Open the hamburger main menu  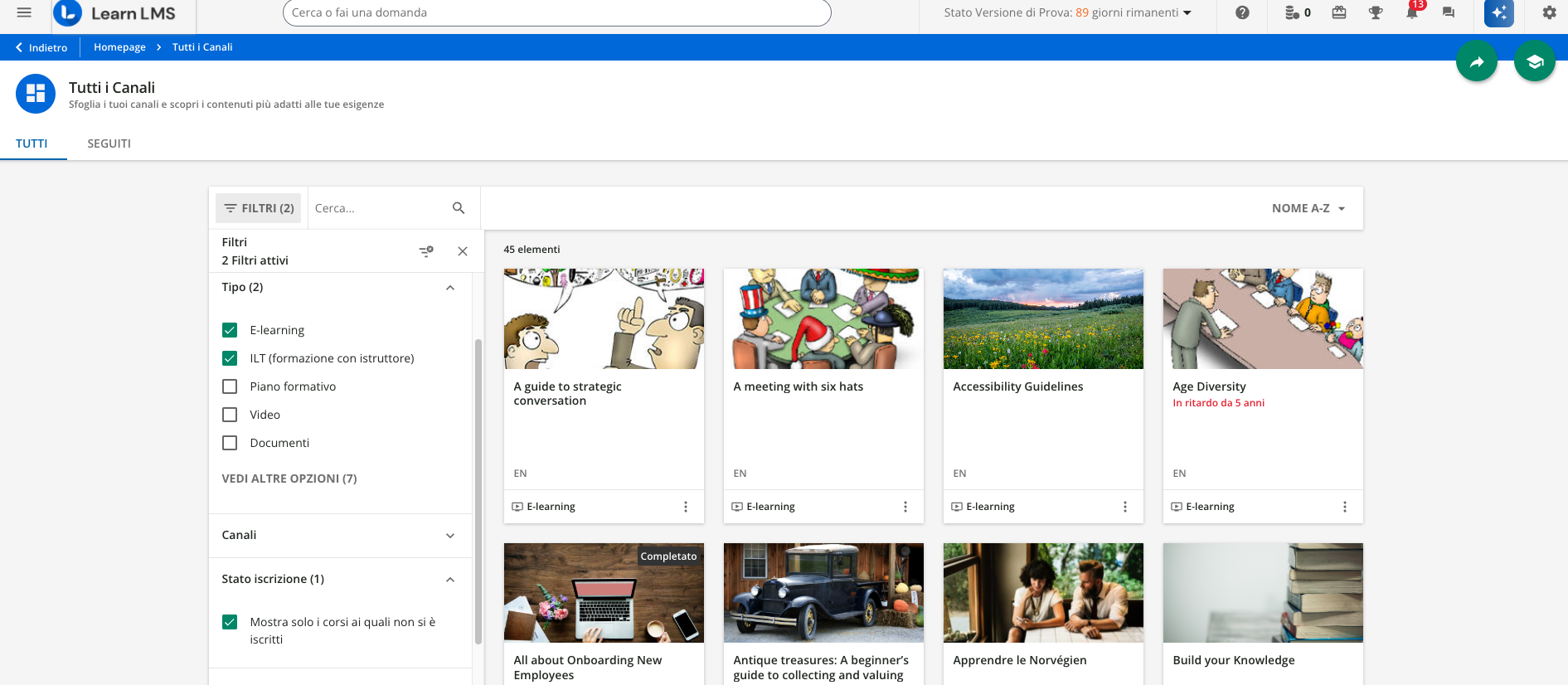(x=24, y=12)
